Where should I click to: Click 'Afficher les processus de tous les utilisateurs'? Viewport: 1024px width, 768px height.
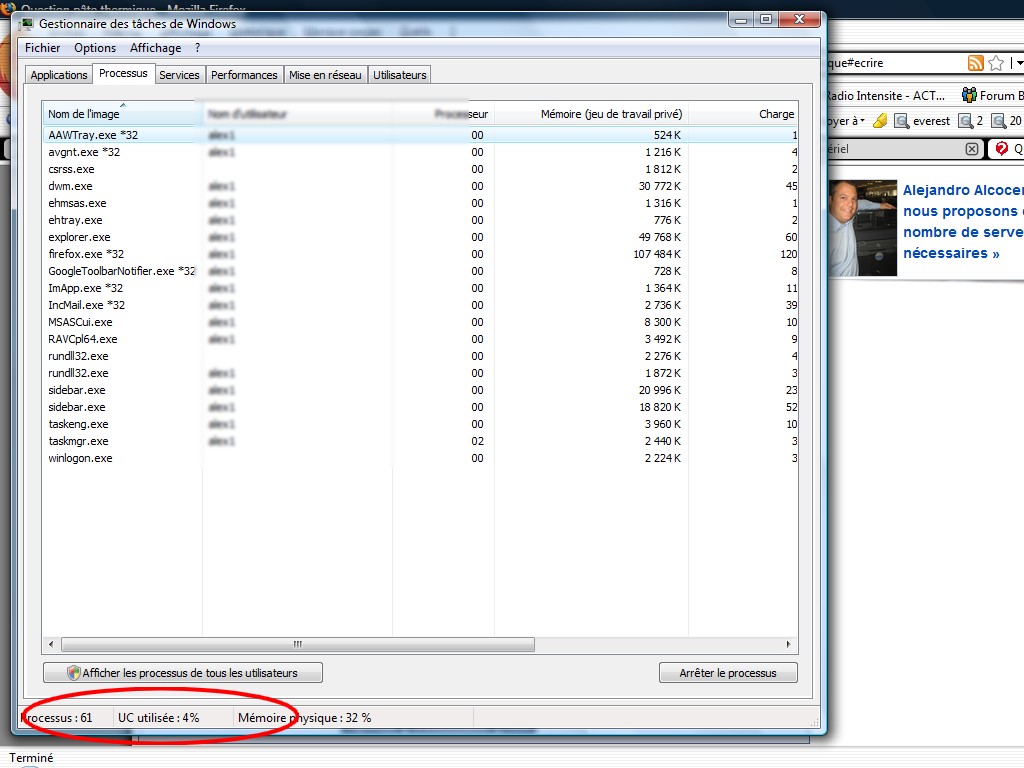pos(183,673)
